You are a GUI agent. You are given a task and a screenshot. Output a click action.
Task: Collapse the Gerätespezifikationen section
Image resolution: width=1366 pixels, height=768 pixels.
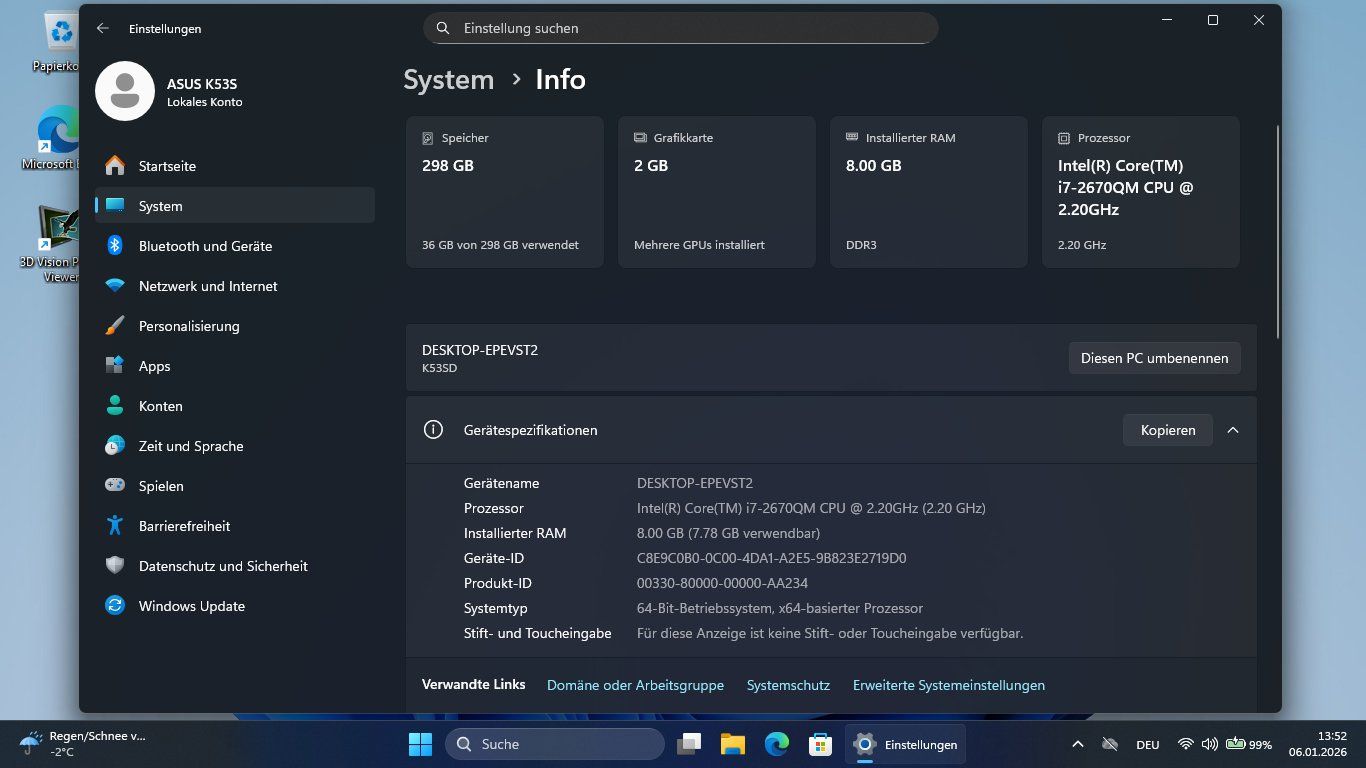(x=1233, y=430)
